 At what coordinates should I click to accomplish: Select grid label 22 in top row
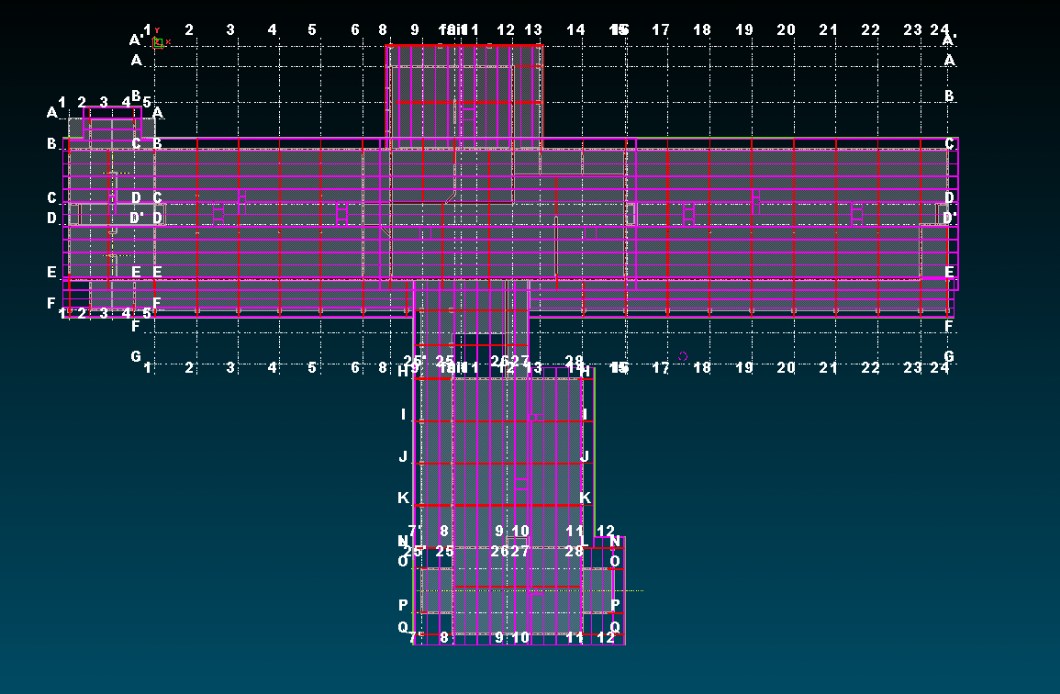tap(871, 30)
